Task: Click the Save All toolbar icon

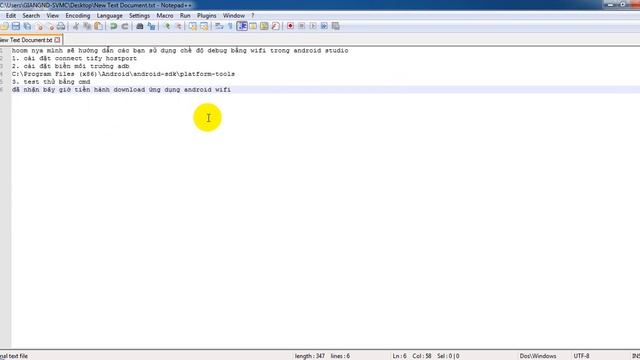Action: pos(27,26)
